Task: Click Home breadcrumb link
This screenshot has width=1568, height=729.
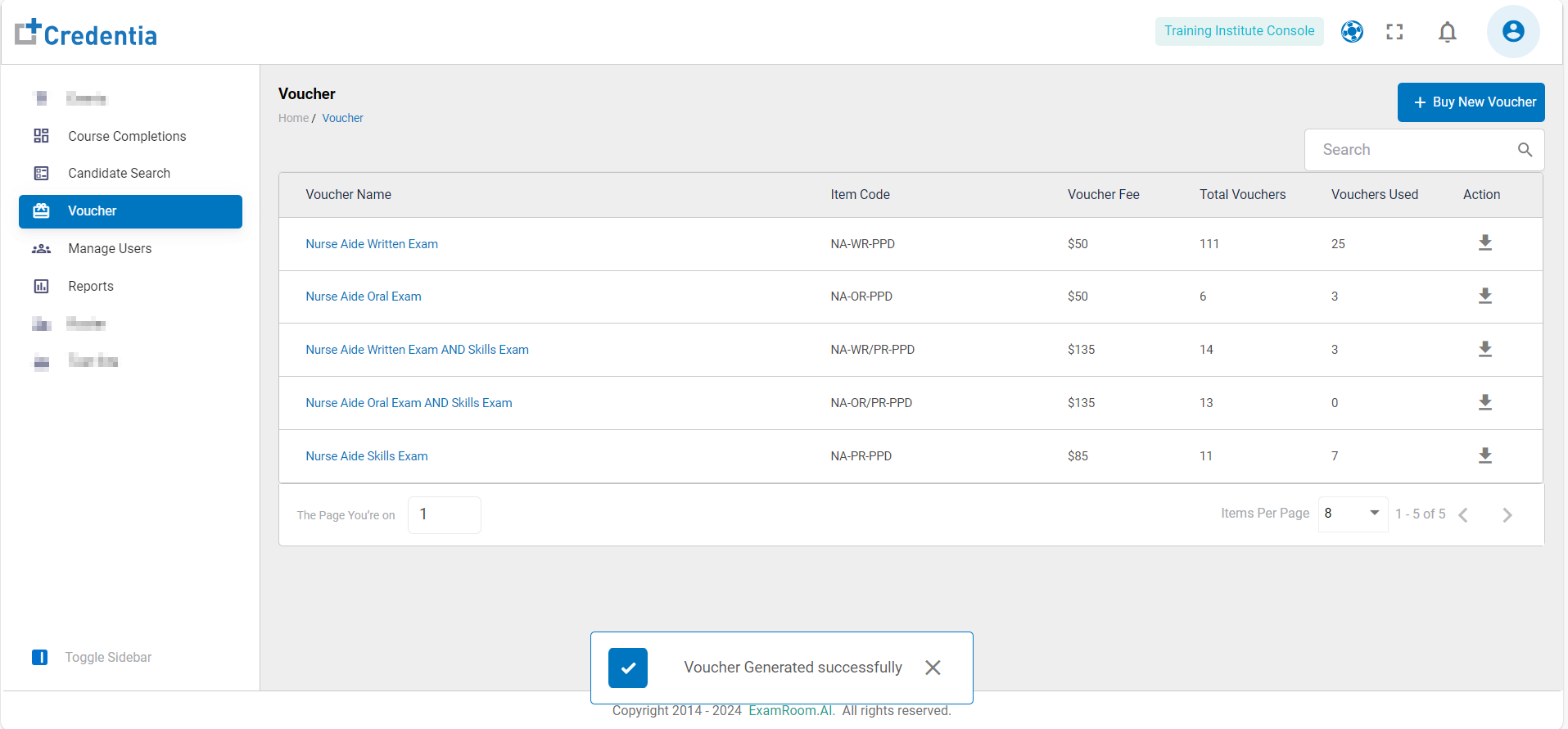Action: 293,118
